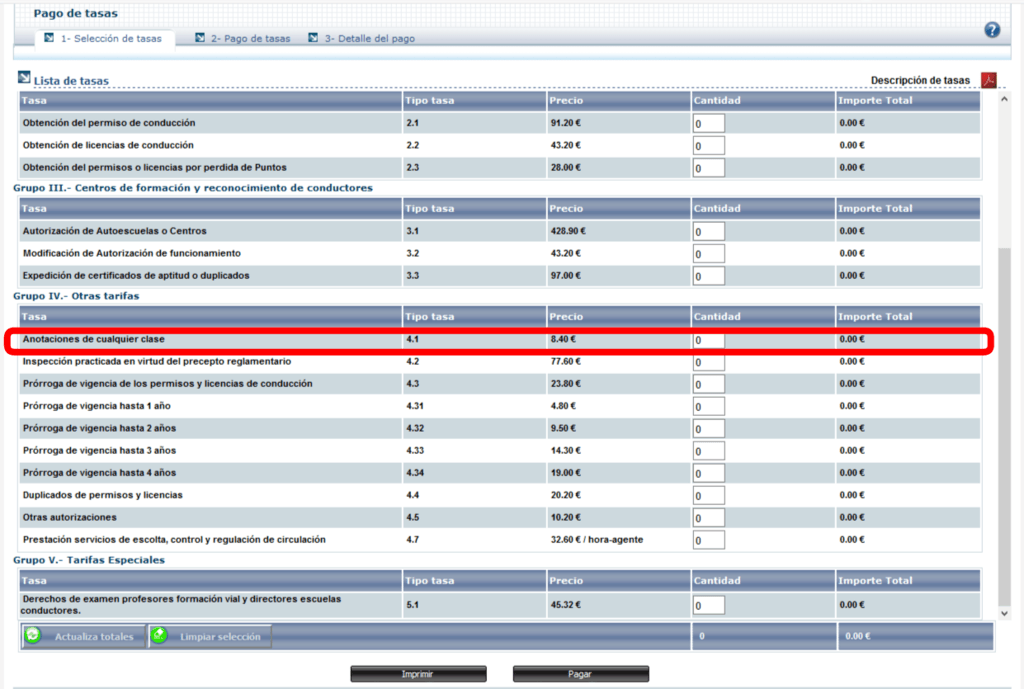Click the green Limpiar selección icon
The height and width of the screenshot is (689, 1024).
[159, 636]
